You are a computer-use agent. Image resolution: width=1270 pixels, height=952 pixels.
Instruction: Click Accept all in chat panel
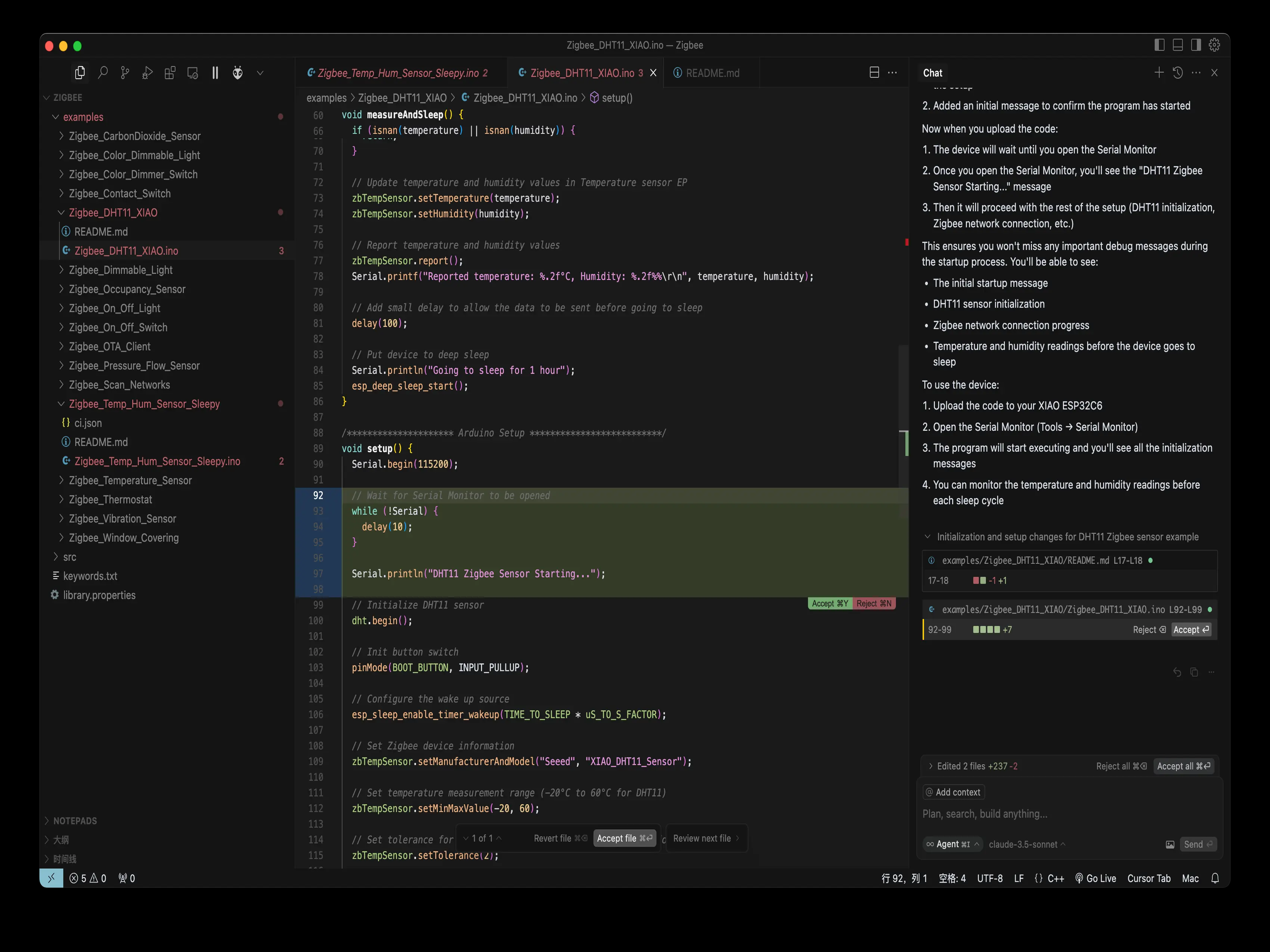point(1183,766)
